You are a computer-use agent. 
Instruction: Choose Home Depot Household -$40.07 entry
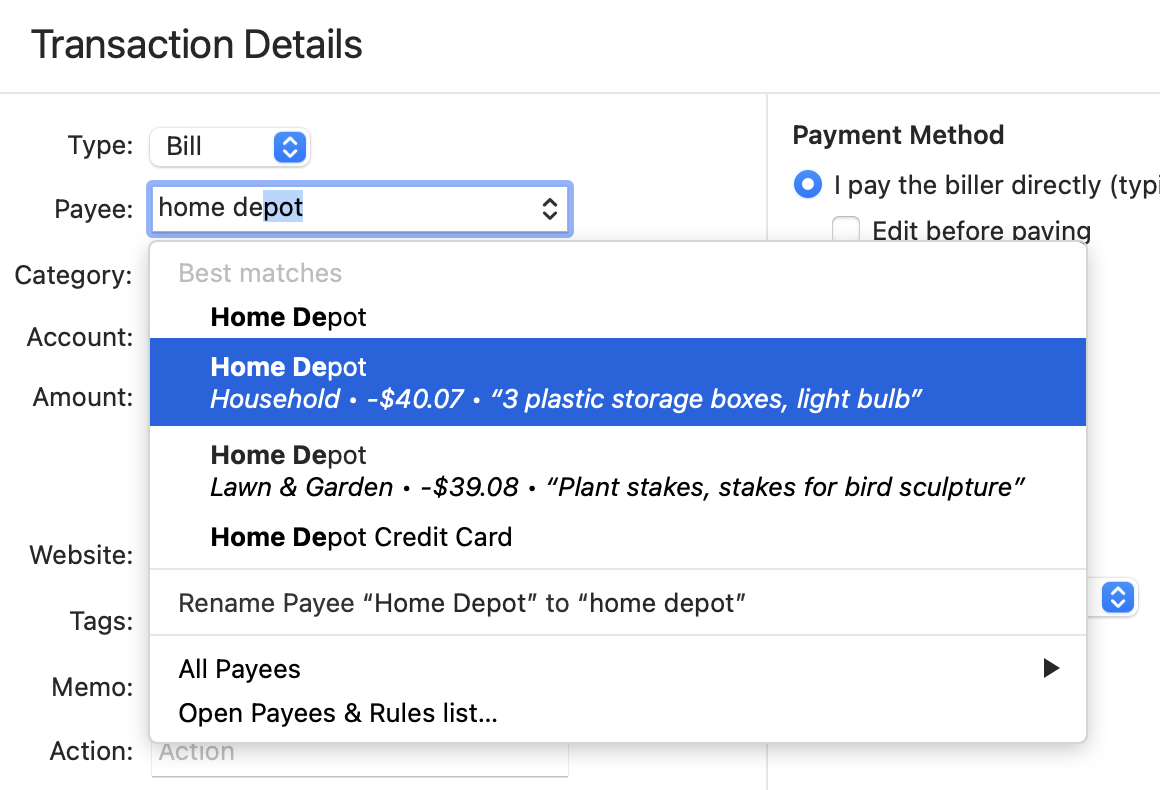[618, 382]
